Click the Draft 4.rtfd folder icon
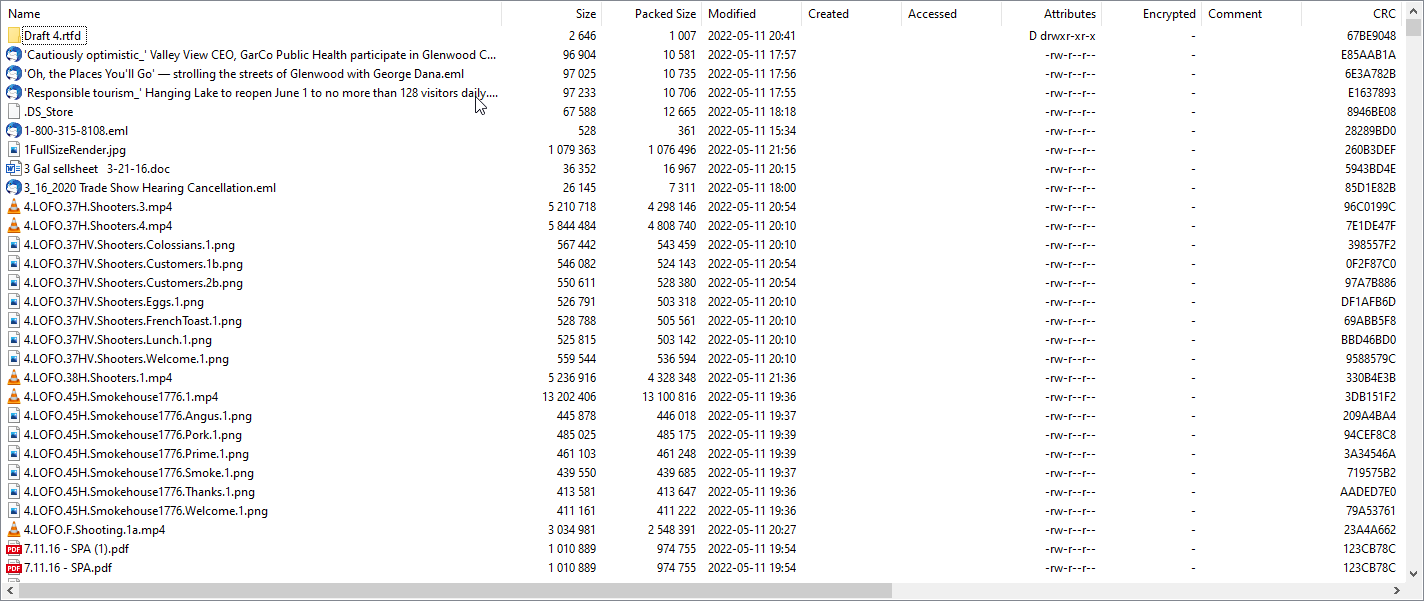 [14, 36]
